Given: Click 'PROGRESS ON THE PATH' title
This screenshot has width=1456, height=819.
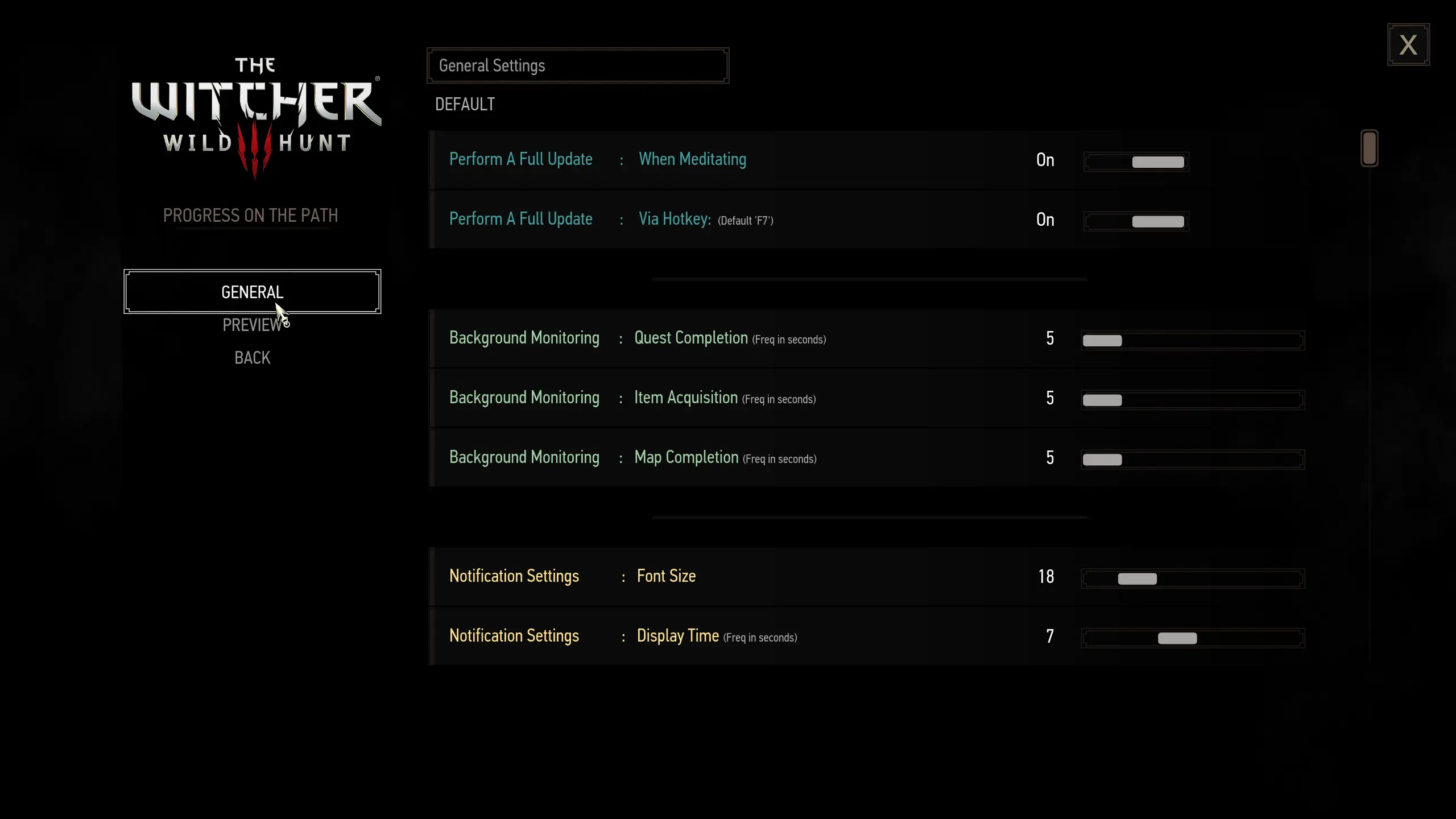Looking at the screenshot, I should click(x=251, y=216).
